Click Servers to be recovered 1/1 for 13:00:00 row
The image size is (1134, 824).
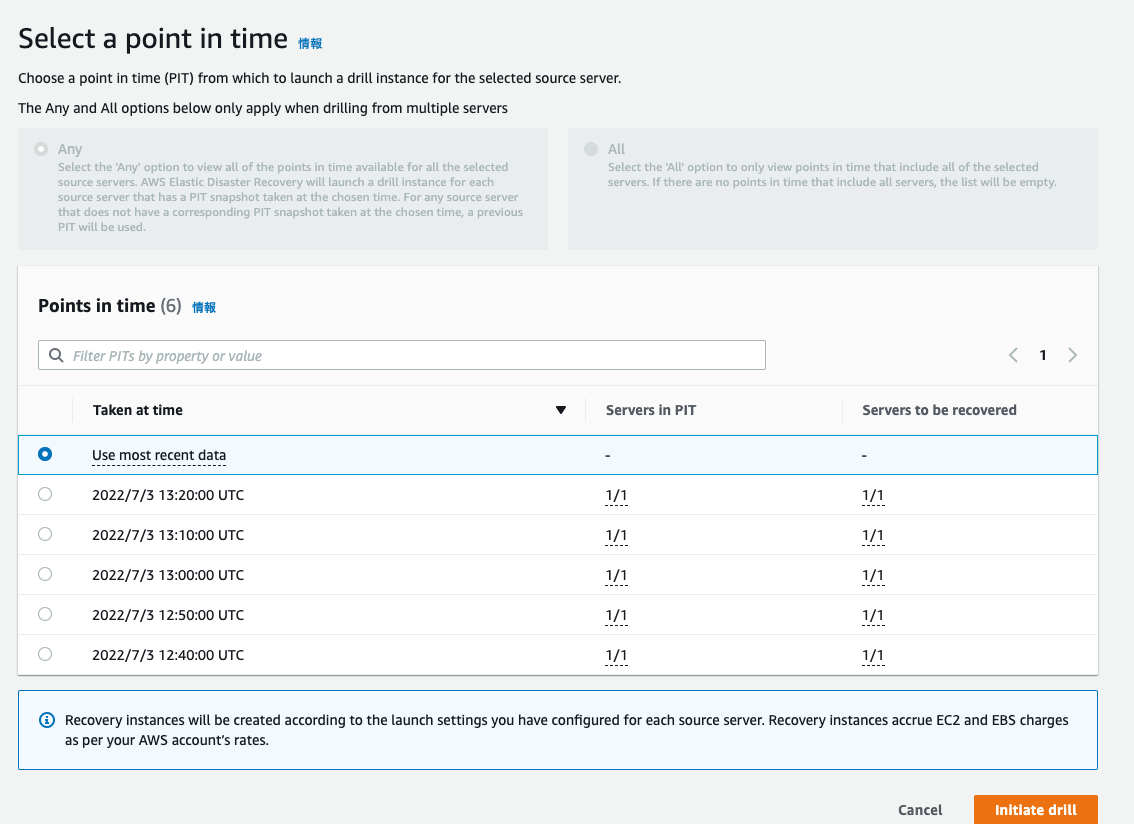coord(873,575)
